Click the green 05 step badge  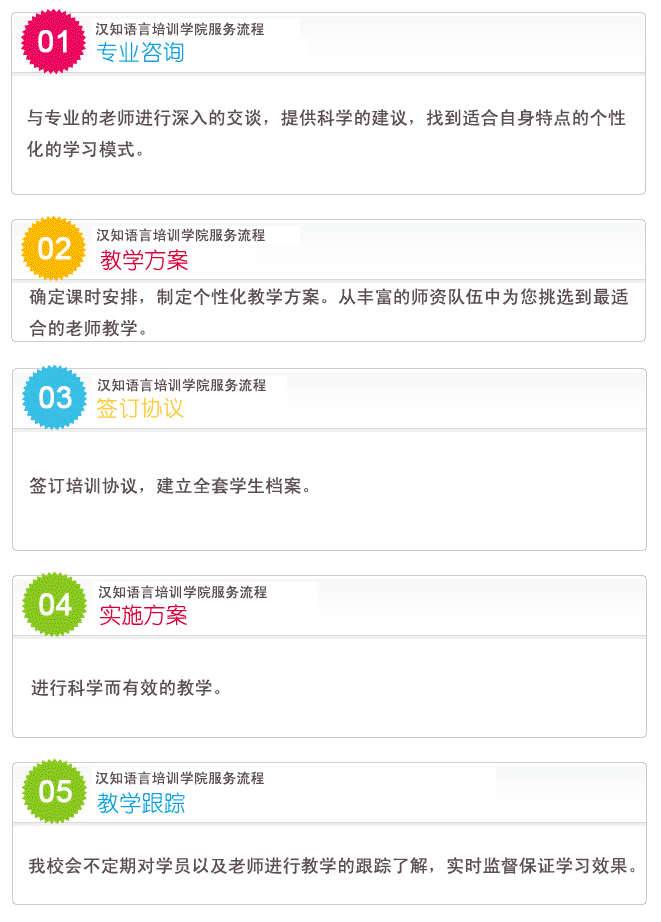[x=55, y=791]
